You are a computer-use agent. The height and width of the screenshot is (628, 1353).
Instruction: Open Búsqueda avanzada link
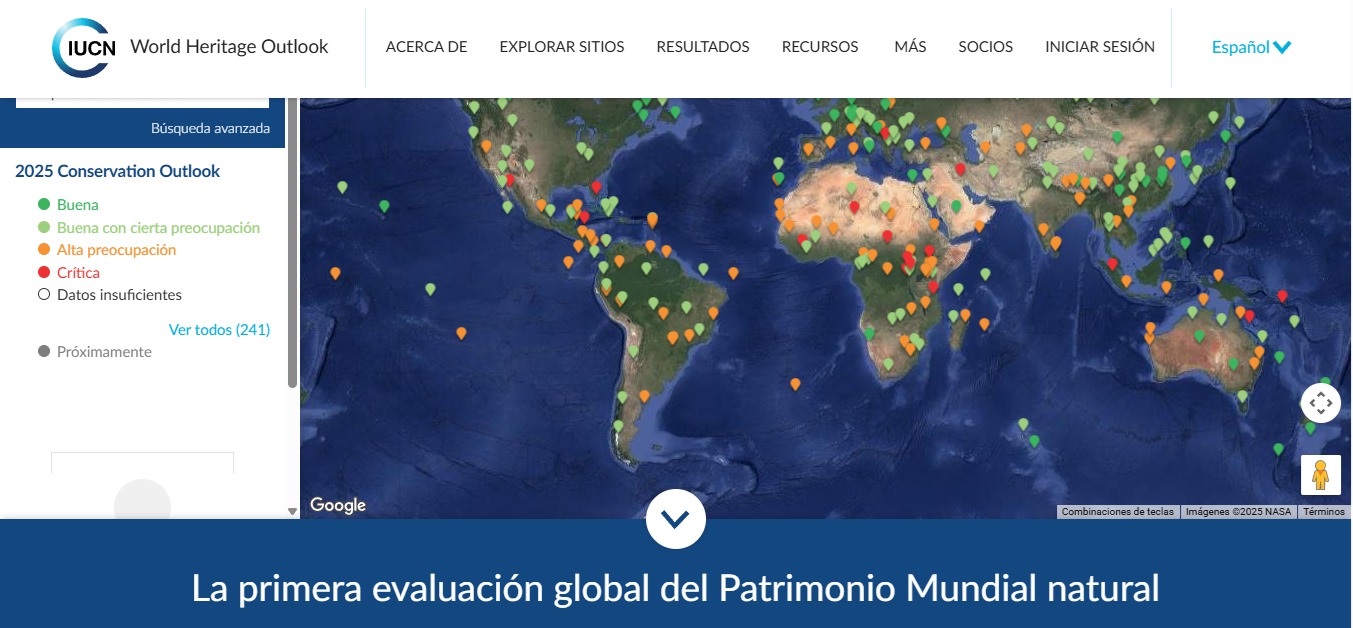coord(210,128)
